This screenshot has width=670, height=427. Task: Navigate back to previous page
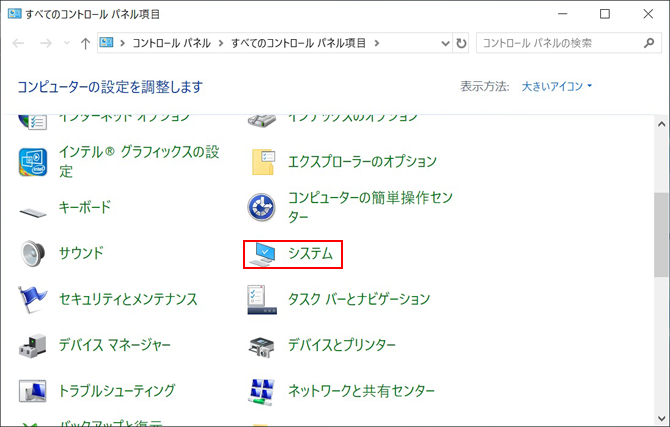click(x=18, y=43)
